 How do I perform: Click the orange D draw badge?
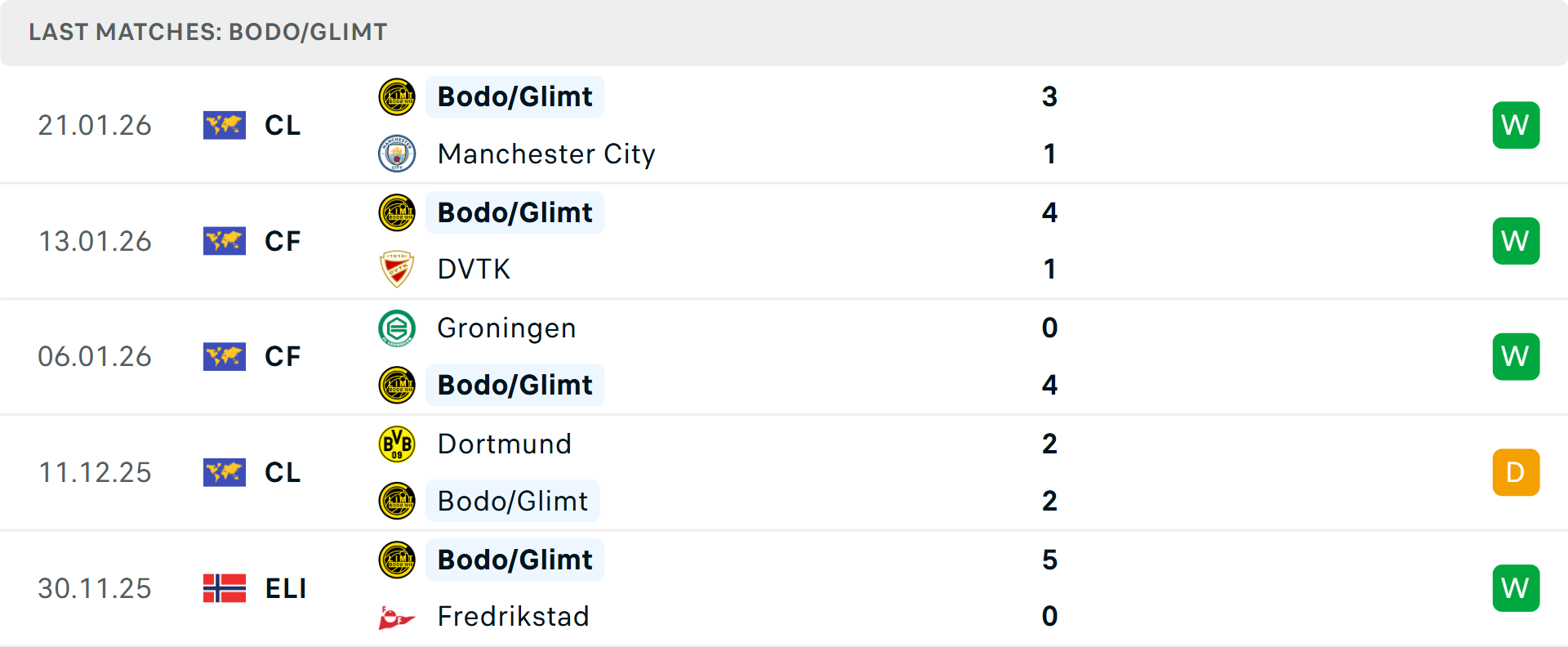pos(1516,472)
